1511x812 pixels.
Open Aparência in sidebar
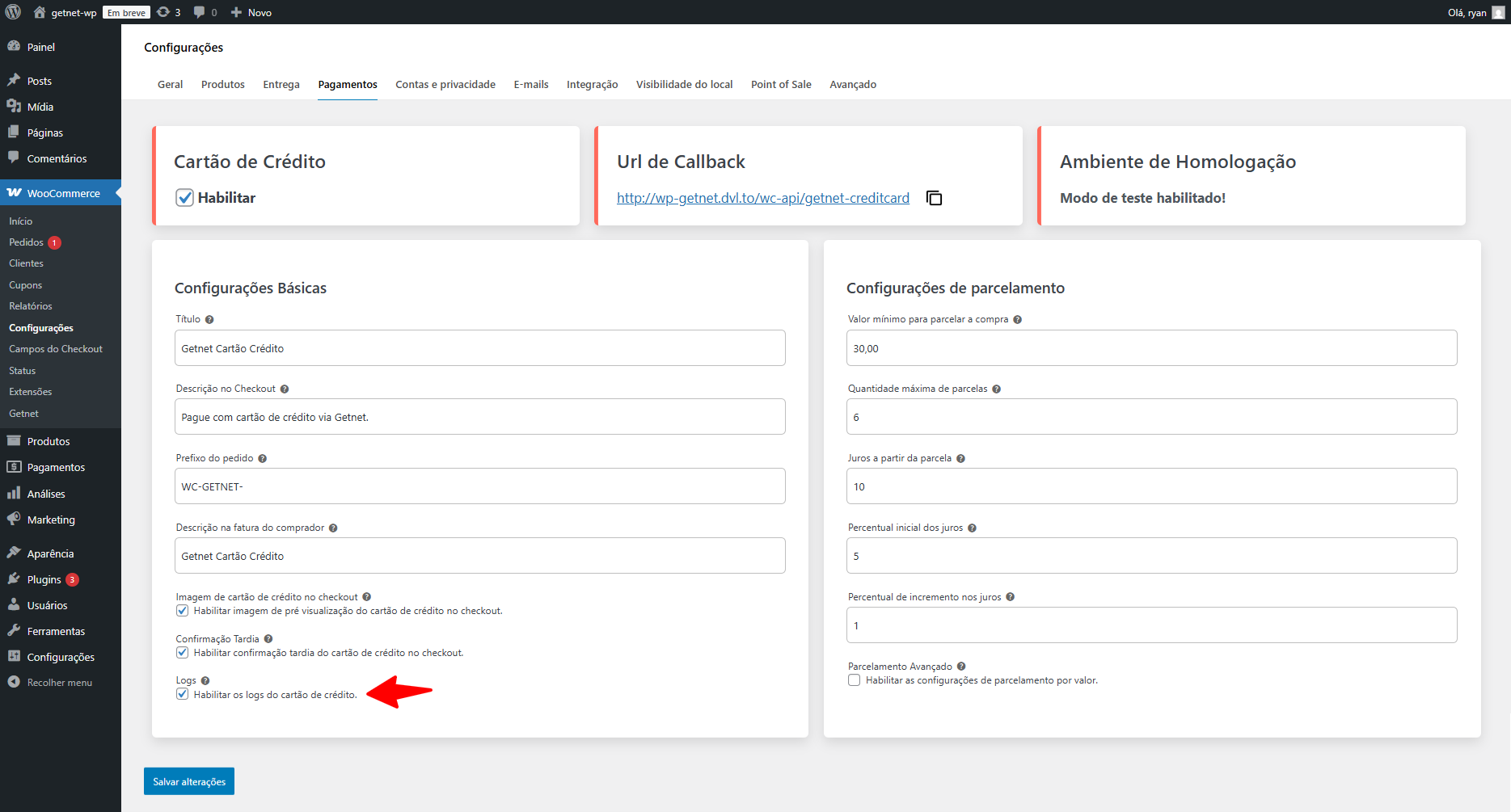(x=50, y=553)
